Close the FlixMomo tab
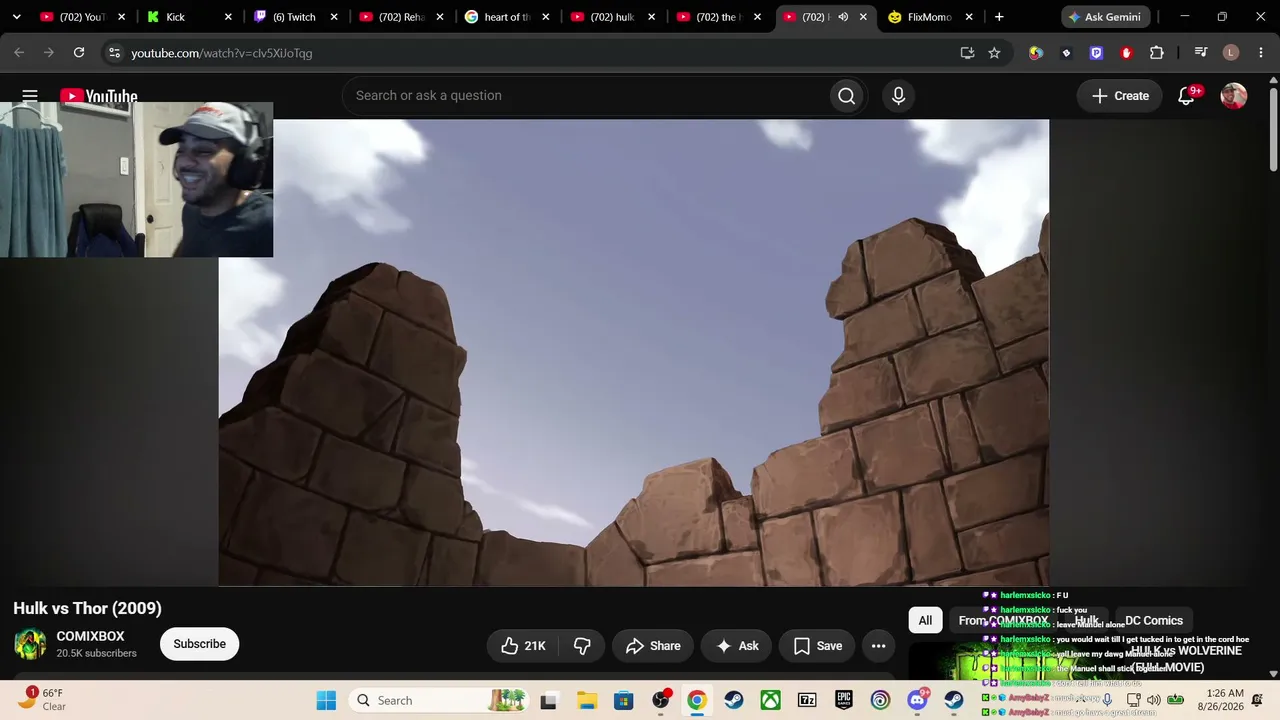1280x720 pixels. point(969,17)
